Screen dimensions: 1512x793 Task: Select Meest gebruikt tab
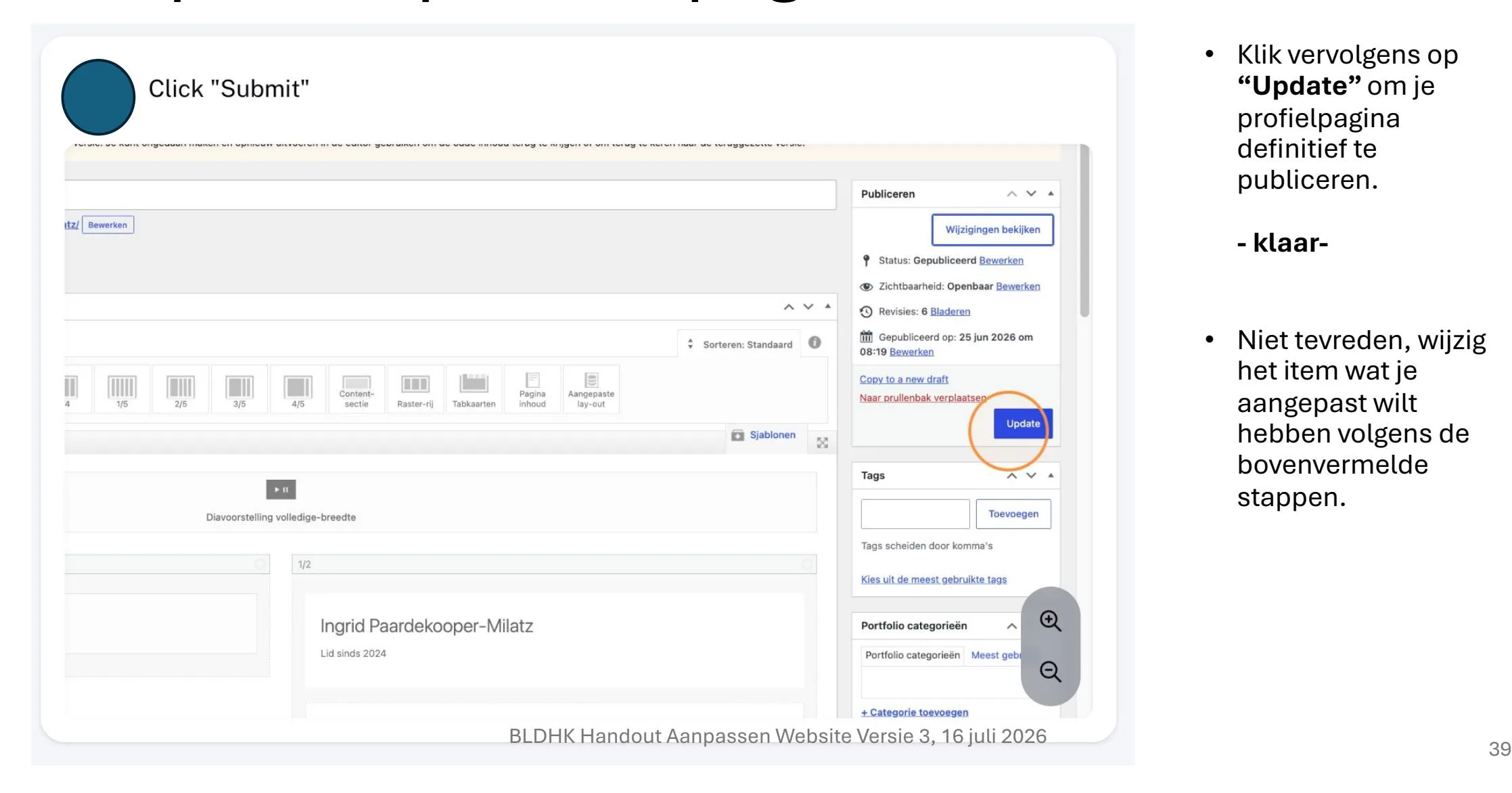pyautogui.click(x=996, y=655)
